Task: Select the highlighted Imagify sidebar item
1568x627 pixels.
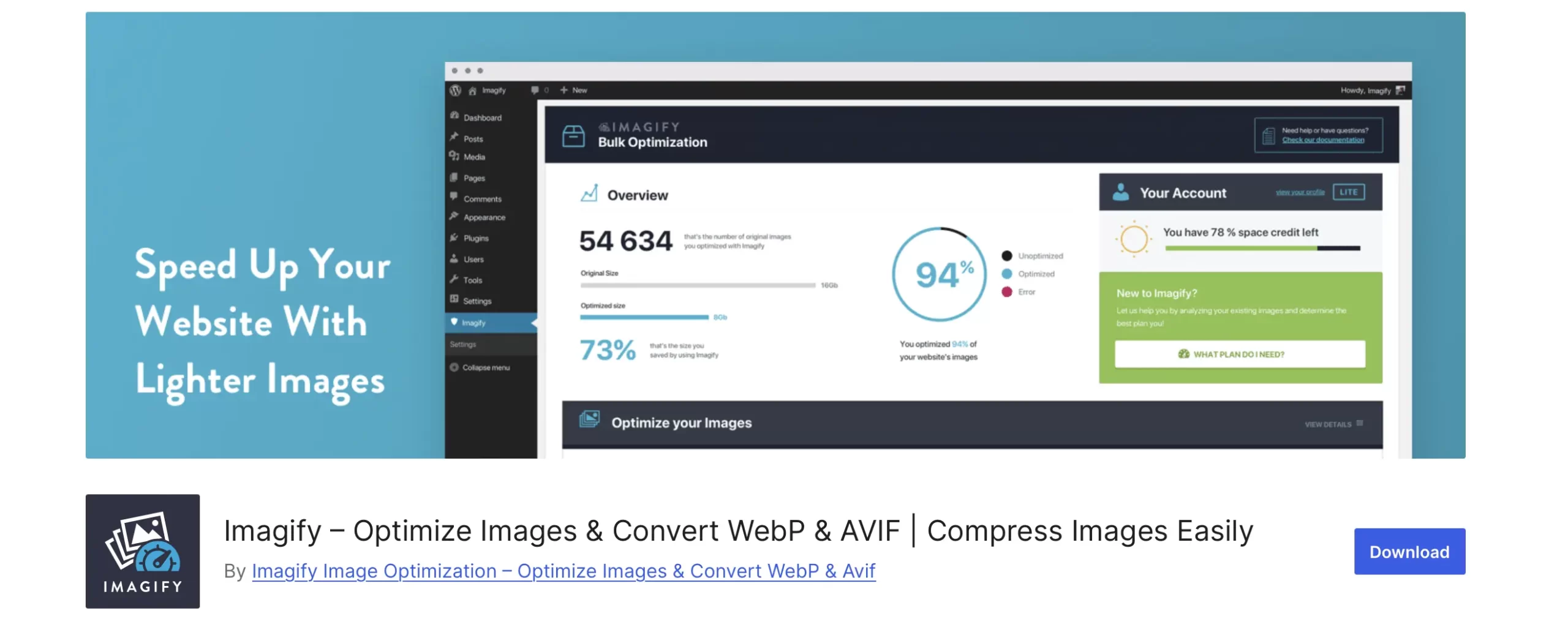Action: [x=491, y=323]
